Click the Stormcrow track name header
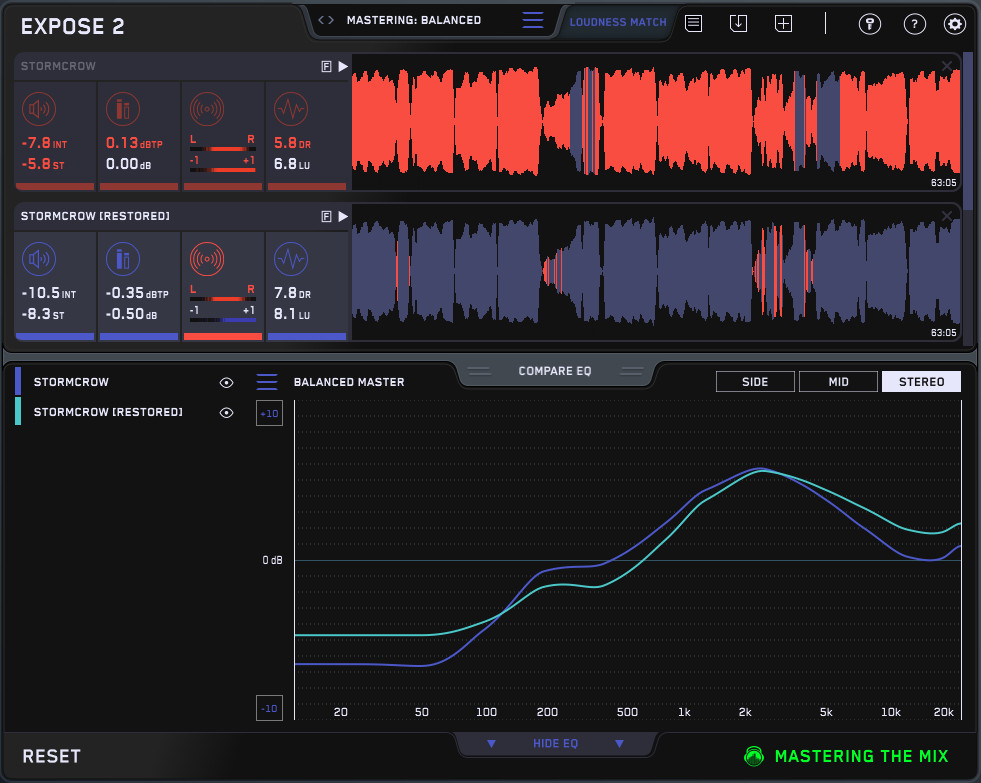Screen dimensions: 981x783 coord(58,66)
